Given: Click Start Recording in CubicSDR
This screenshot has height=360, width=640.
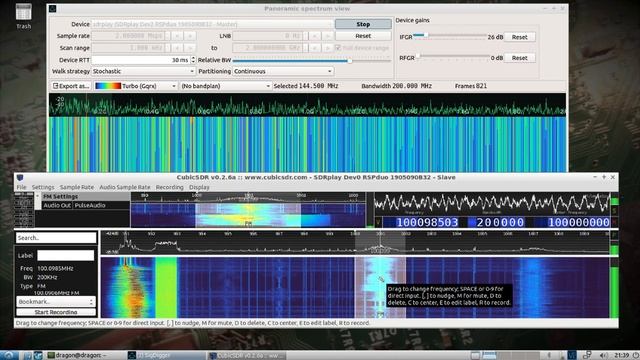Looking at the screenshot, I should coord(56,312).
